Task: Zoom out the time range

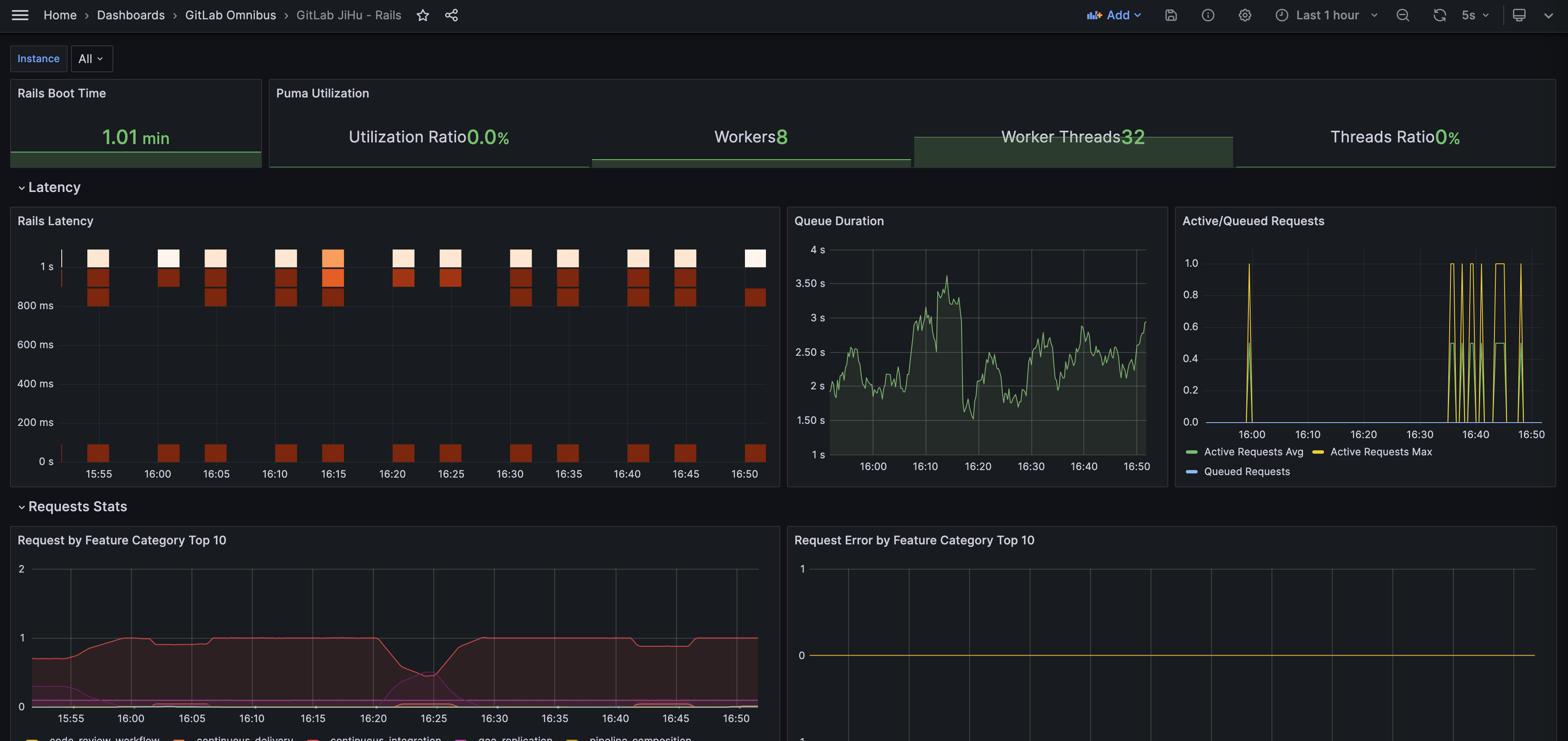Action: pos(1403,15)
